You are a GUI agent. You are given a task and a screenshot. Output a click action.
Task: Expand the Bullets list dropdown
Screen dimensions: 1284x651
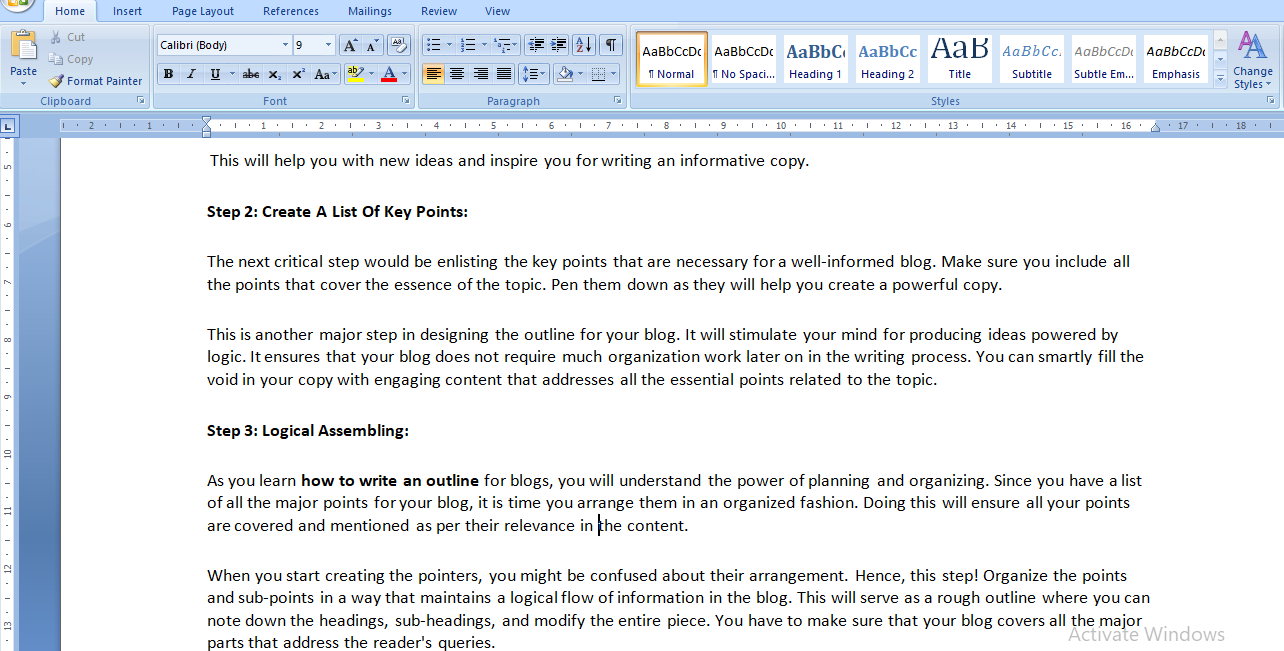449,45
